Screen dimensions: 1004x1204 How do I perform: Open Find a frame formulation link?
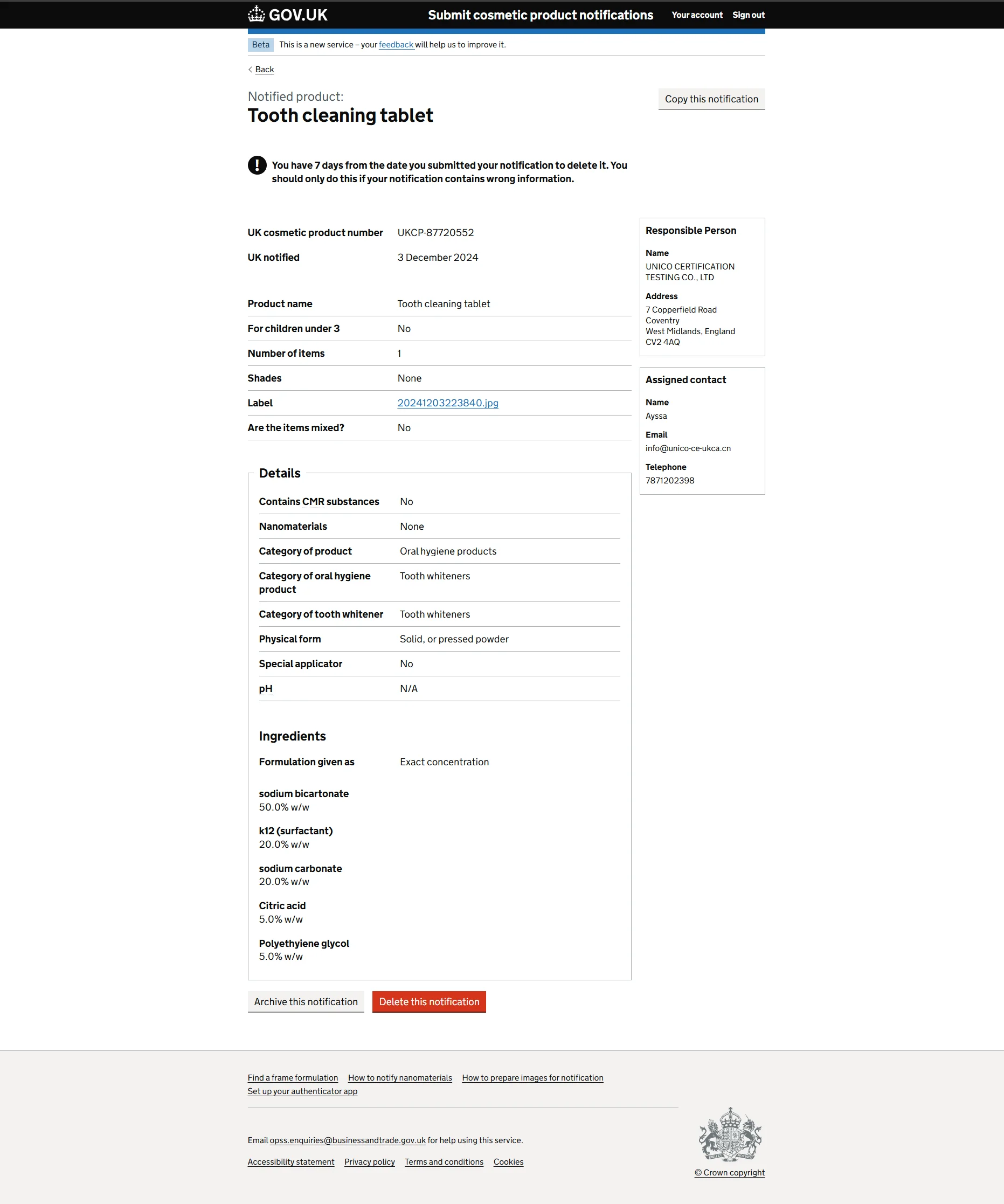click(x=293, y=1078)
